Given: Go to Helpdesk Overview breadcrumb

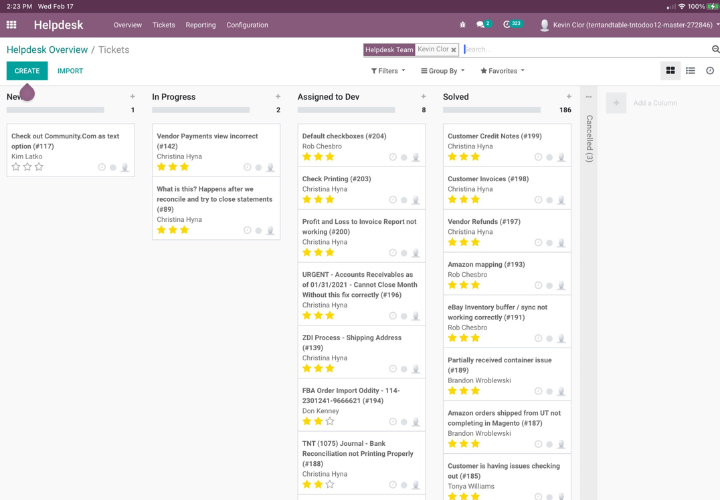Looking at the screenshot, I should click(x=47, y=49).
